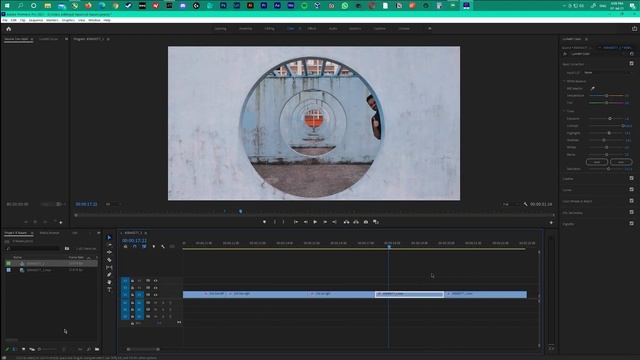Switch to Learning workspace
The height and width of the screenshot is (360, 640).
pos(220,29)
